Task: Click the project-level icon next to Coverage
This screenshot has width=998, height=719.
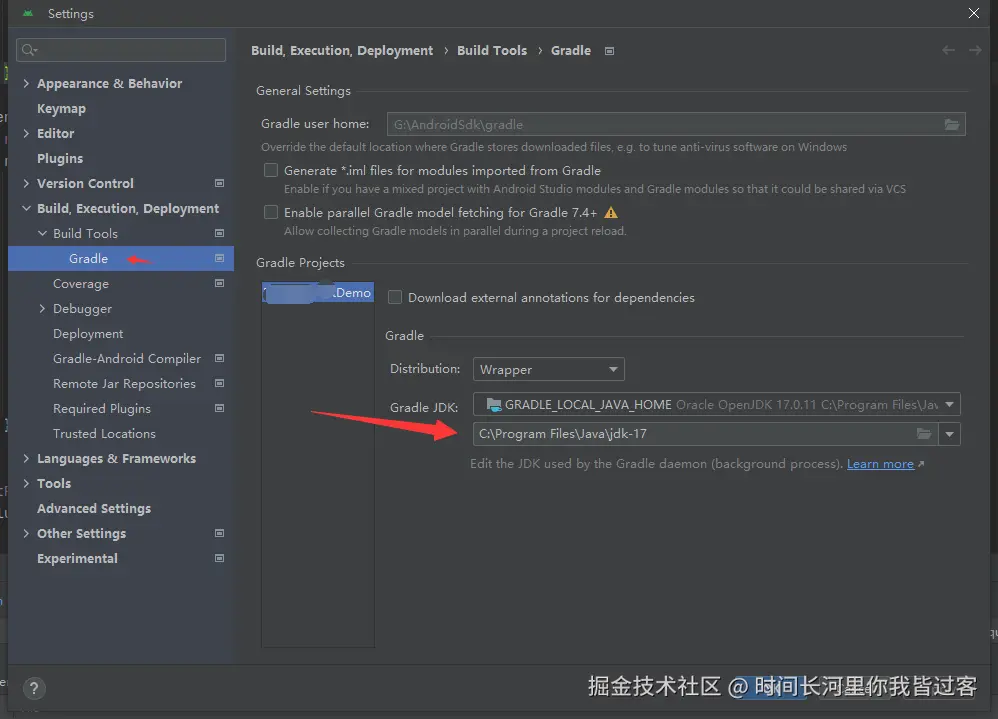Action: [x=220, y=283]
